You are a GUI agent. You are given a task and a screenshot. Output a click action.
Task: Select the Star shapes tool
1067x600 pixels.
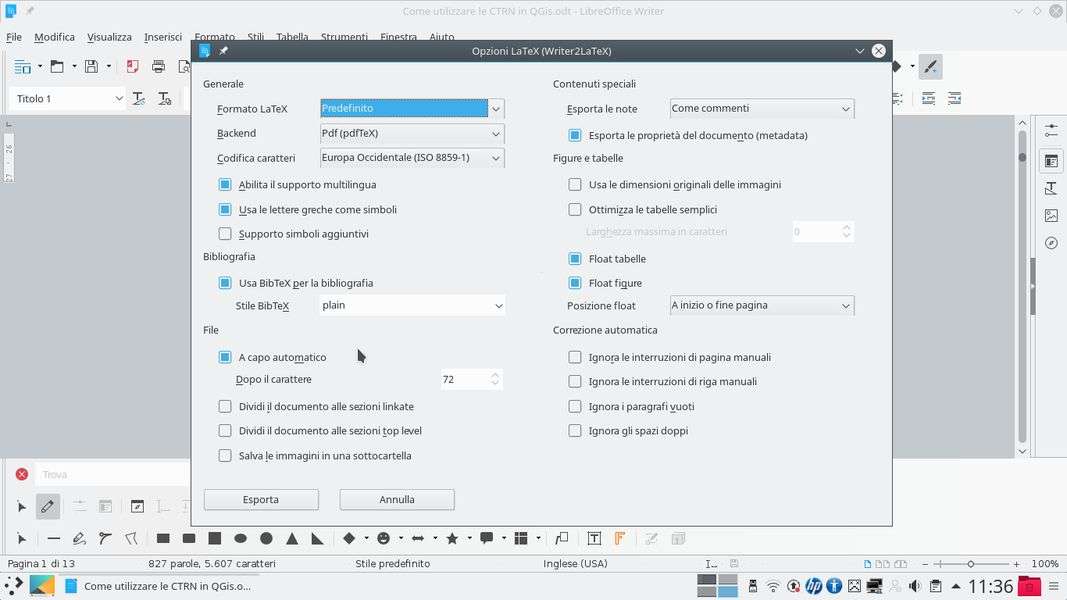pos(453,539)
